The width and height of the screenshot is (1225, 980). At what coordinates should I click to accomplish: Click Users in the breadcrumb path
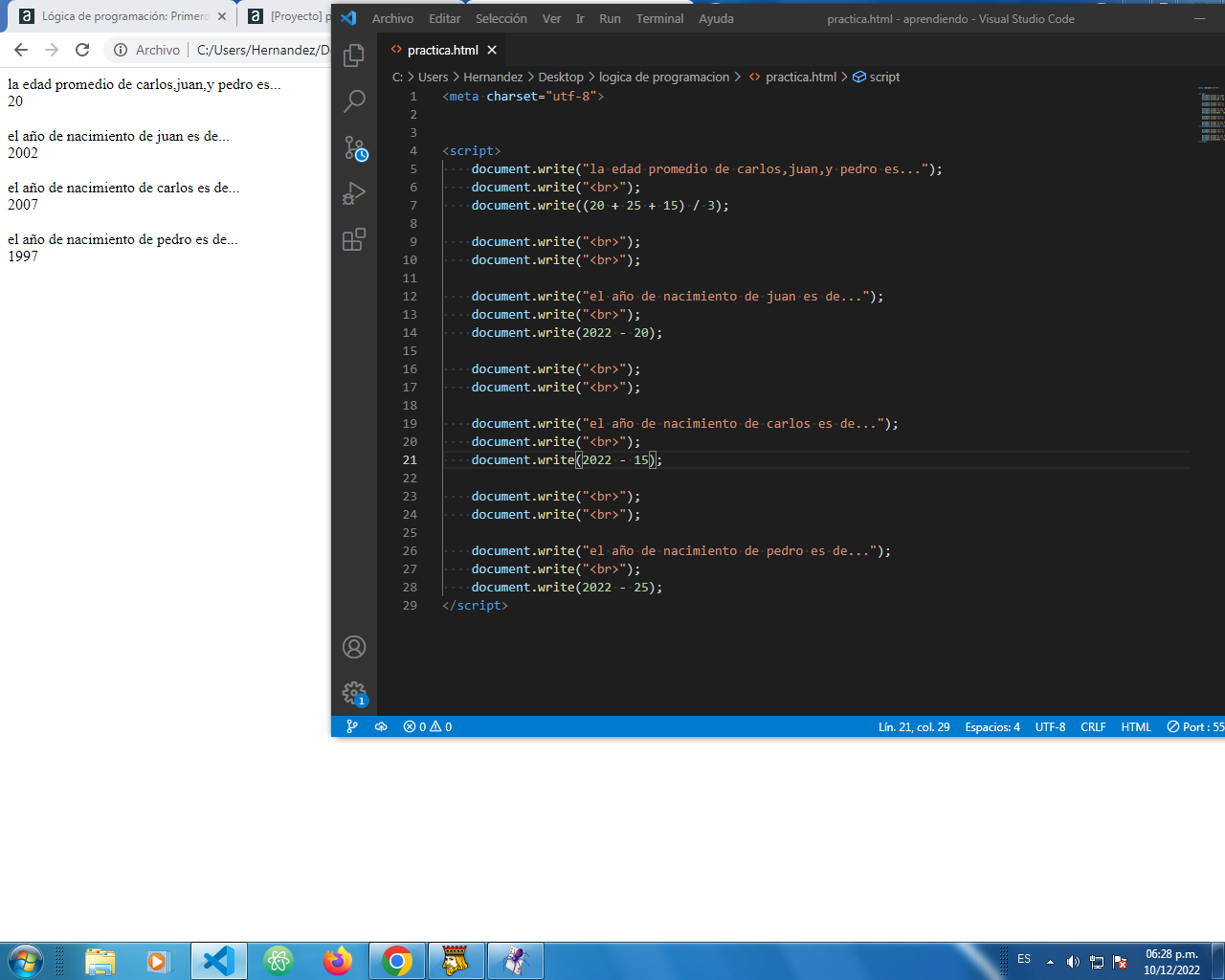(433, 77)
